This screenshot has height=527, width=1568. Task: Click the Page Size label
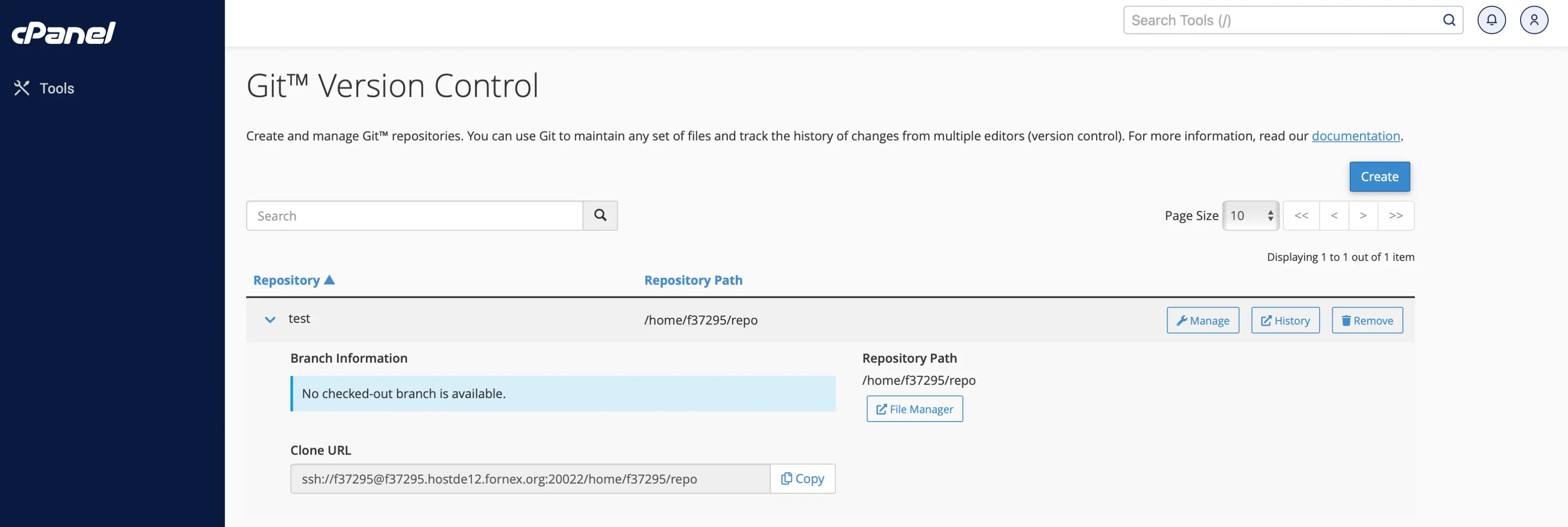coord(1191,216)
